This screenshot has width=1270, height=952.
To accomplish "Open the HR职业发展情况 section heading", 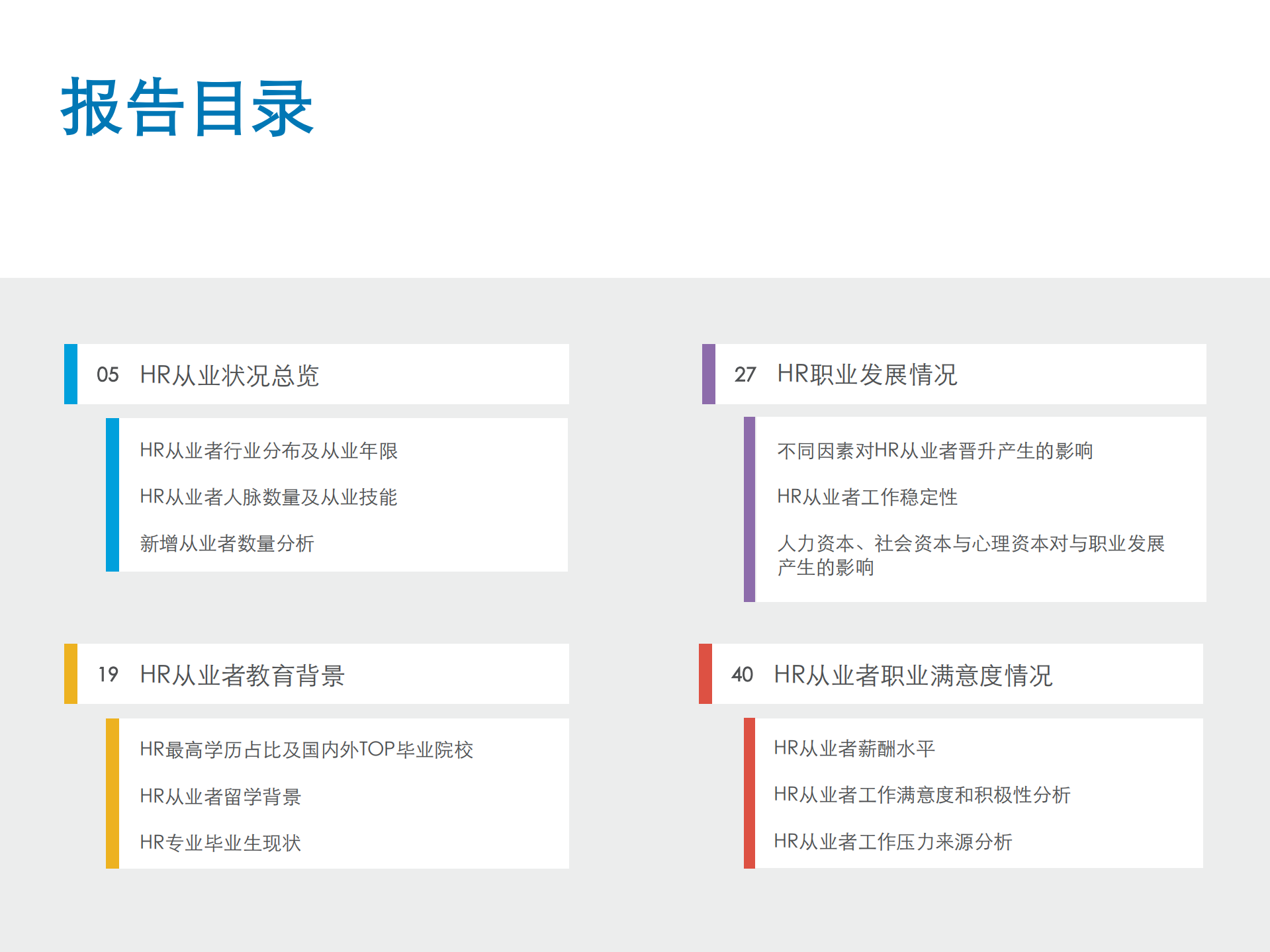I will pyautogui.click(x=868, y=374).
